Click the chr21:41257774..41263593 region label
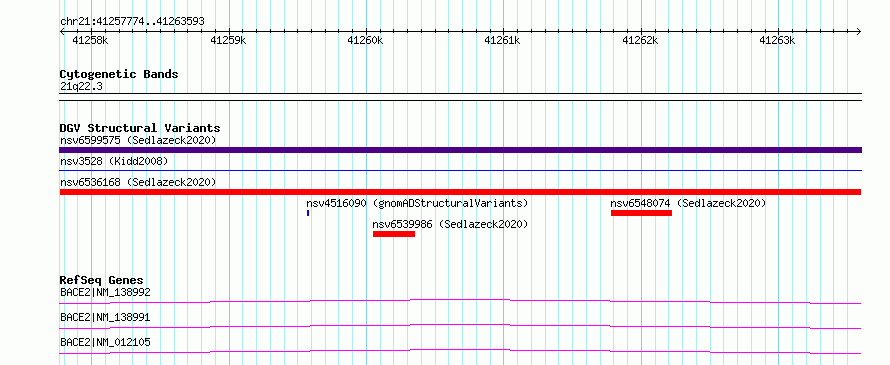This screenshot has width=890, height=365. click(132, 22)
